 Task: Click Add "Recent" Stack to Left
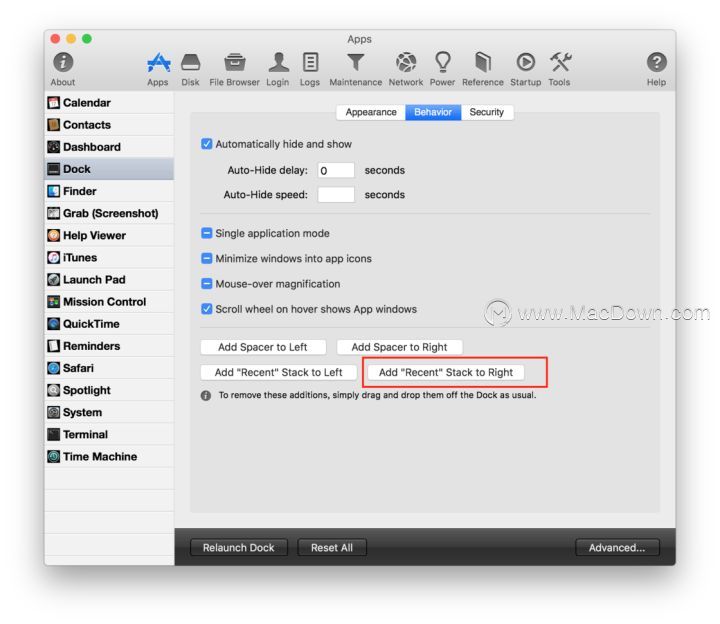pos(279,372)
